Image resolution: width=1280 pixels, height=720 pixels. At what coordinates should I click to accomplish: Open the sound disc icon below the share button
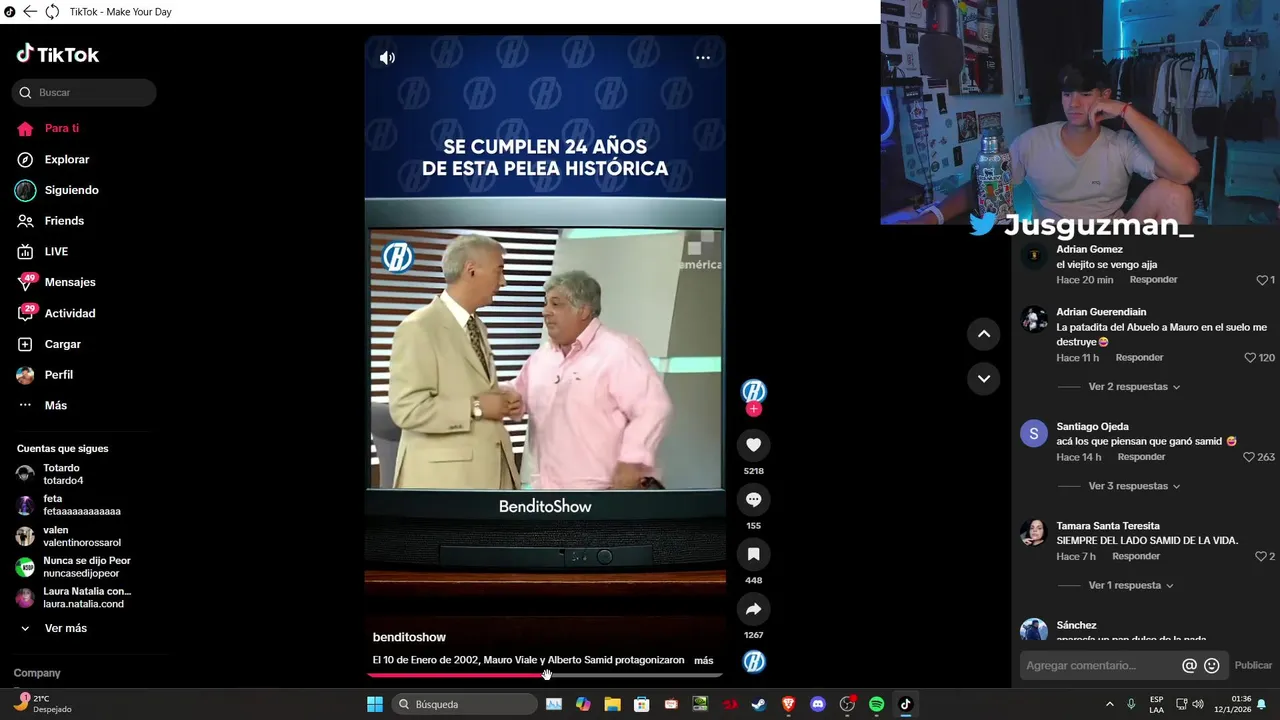click(754, 661)
